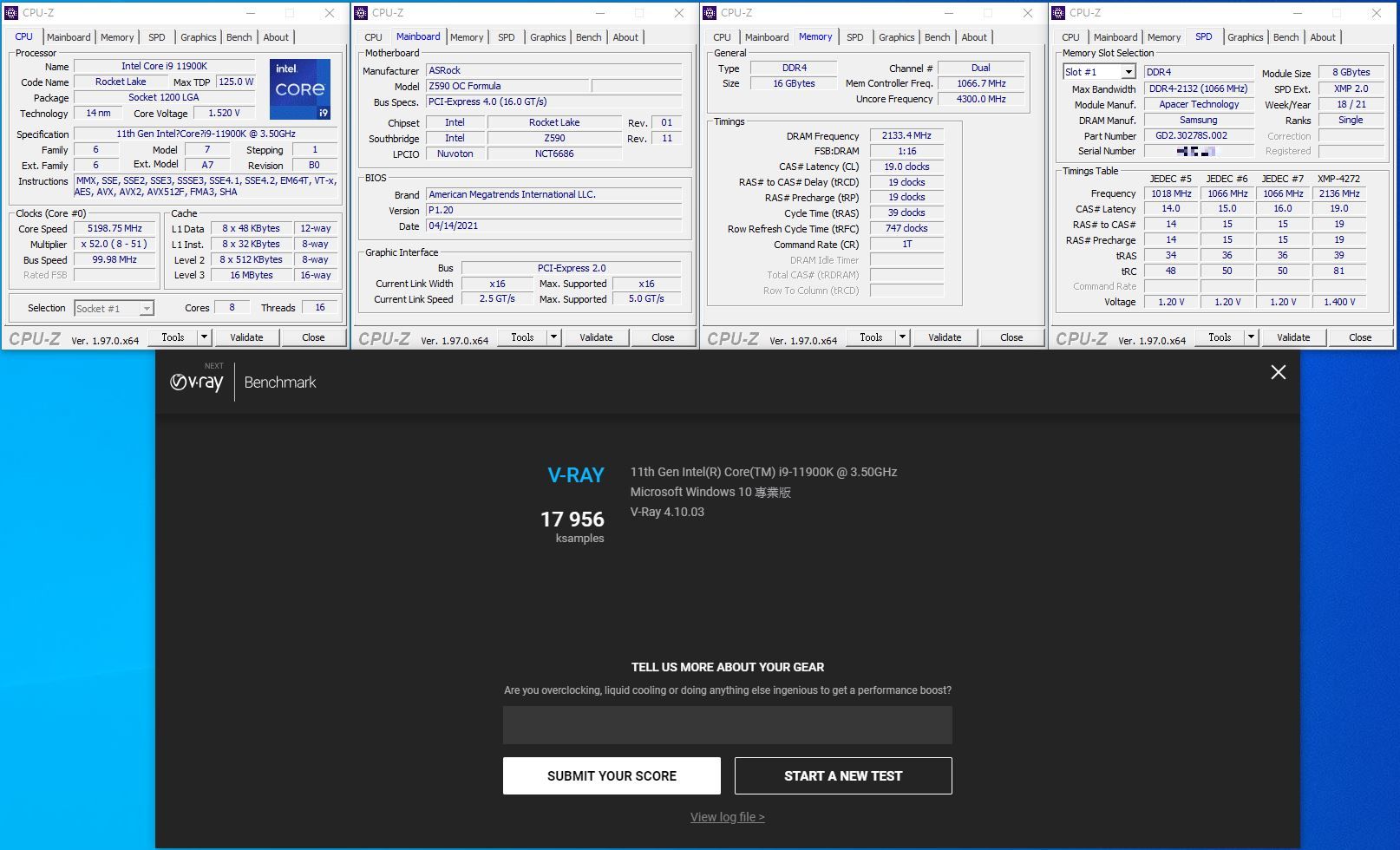This screenshot has width=1400, height=850.
Task: Click the gear description text field in V-Ray
Action: tap(727, 725)
